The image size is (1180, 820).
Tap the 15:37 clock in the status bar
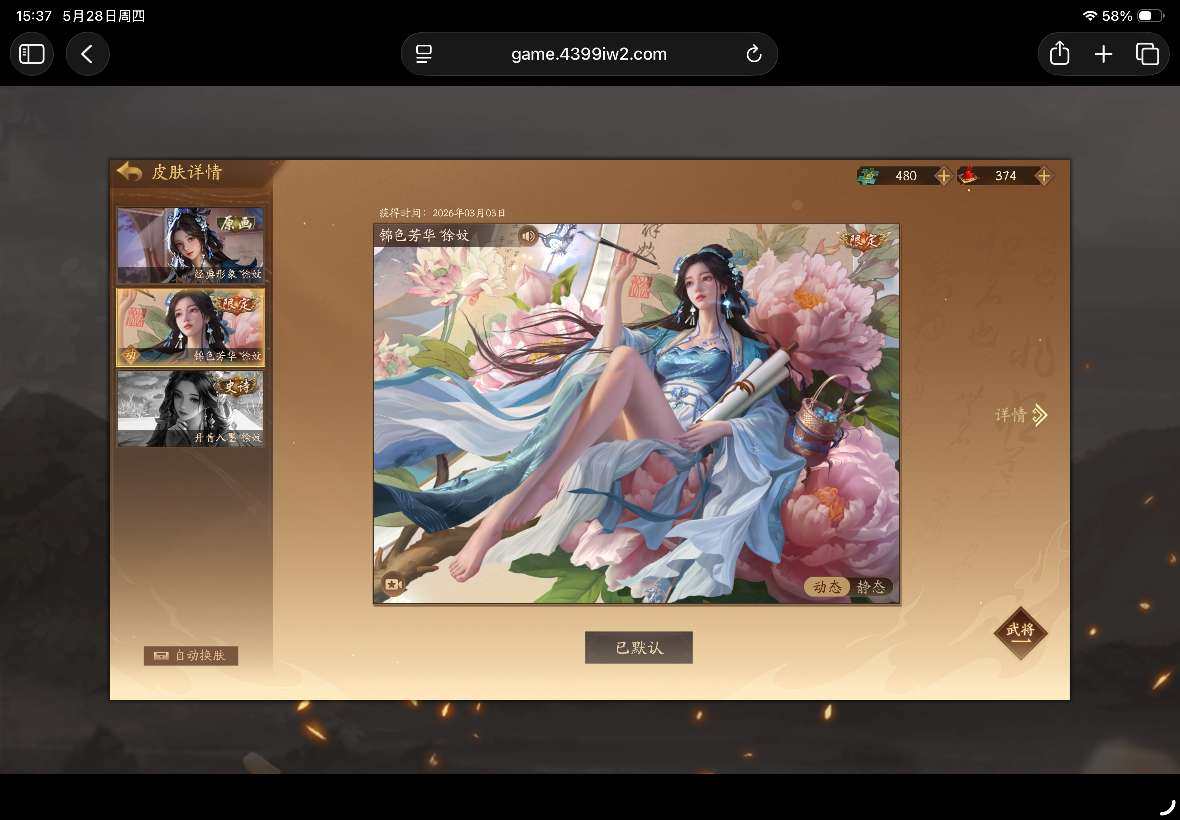(x=34, y=16)
